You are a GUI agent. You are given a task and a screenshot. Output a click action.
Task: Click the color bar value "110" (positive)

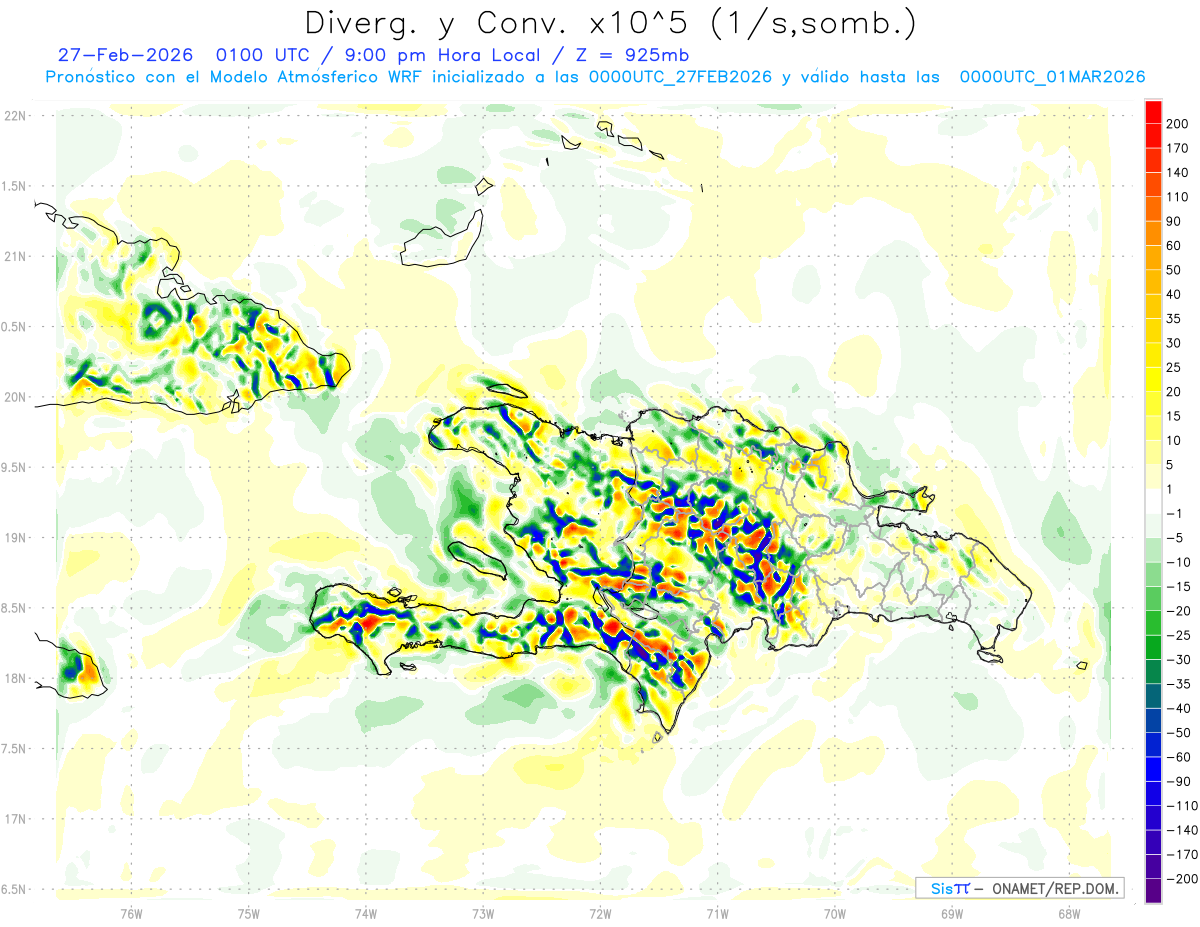coord(1178,197)
